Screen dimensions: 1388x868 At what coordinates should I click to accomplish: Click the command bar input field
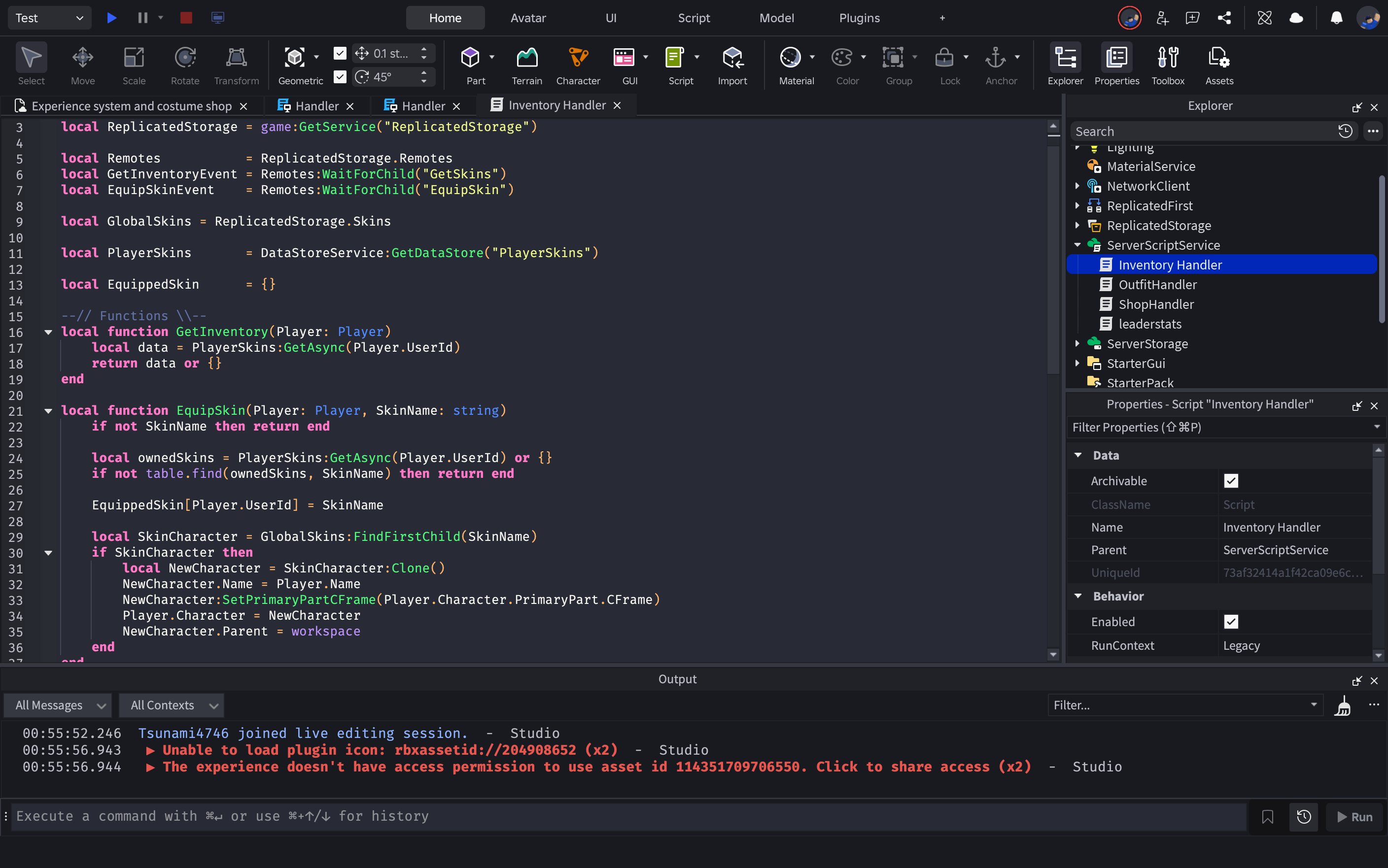(629, 816)
